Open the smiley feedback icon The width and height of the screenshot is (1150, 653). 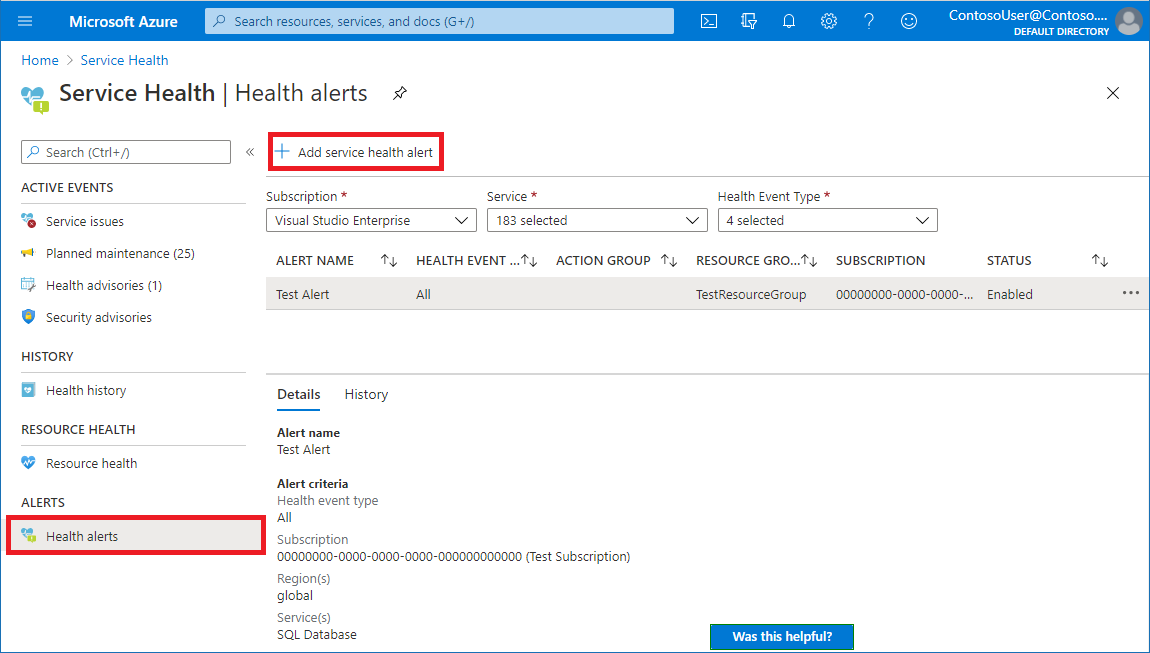click(x=909, y=20)
